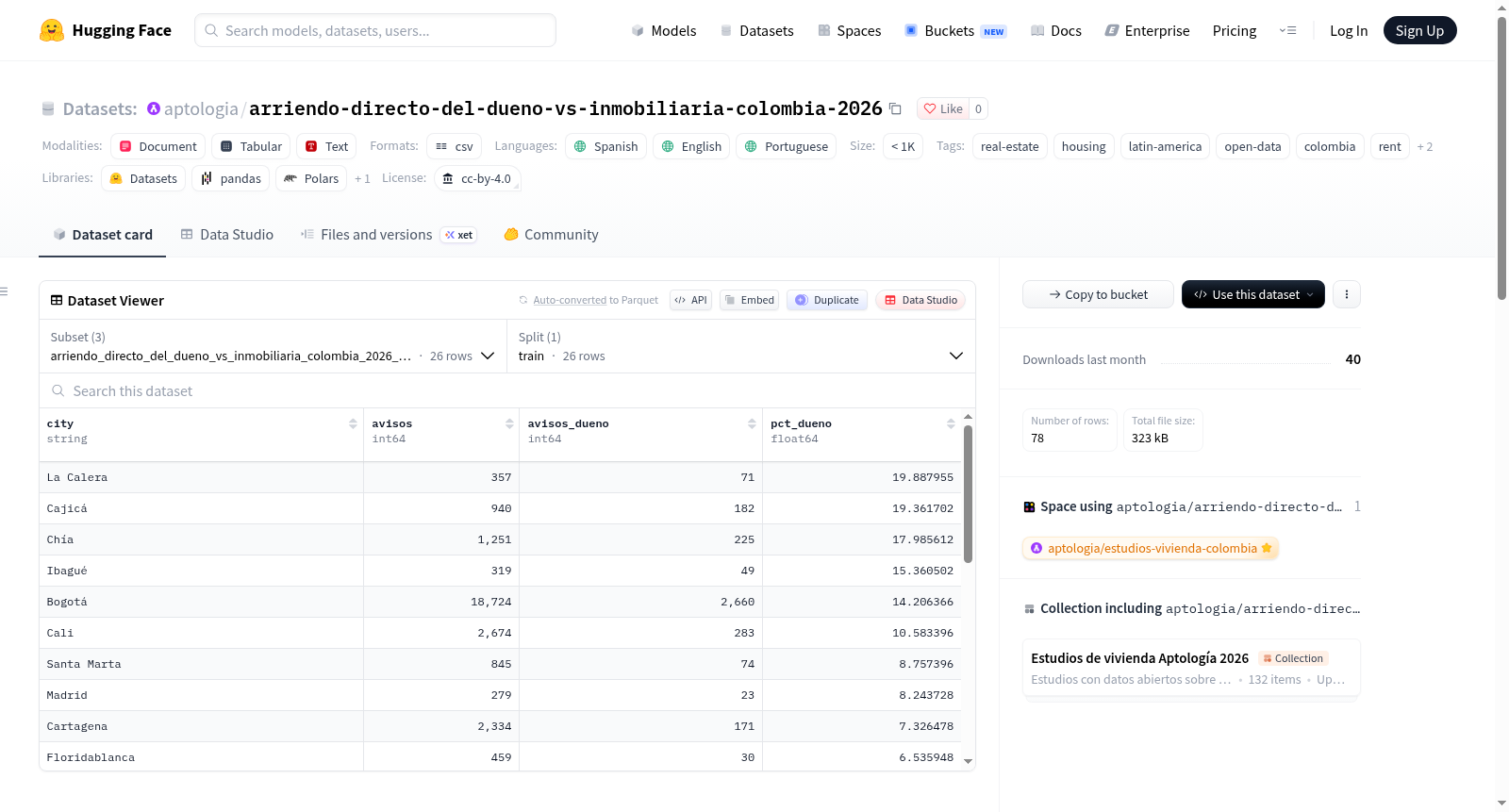Click the Log In link
This screenshot has width=1509, height=812.
pyautogui.click(x=1349, y=31)
